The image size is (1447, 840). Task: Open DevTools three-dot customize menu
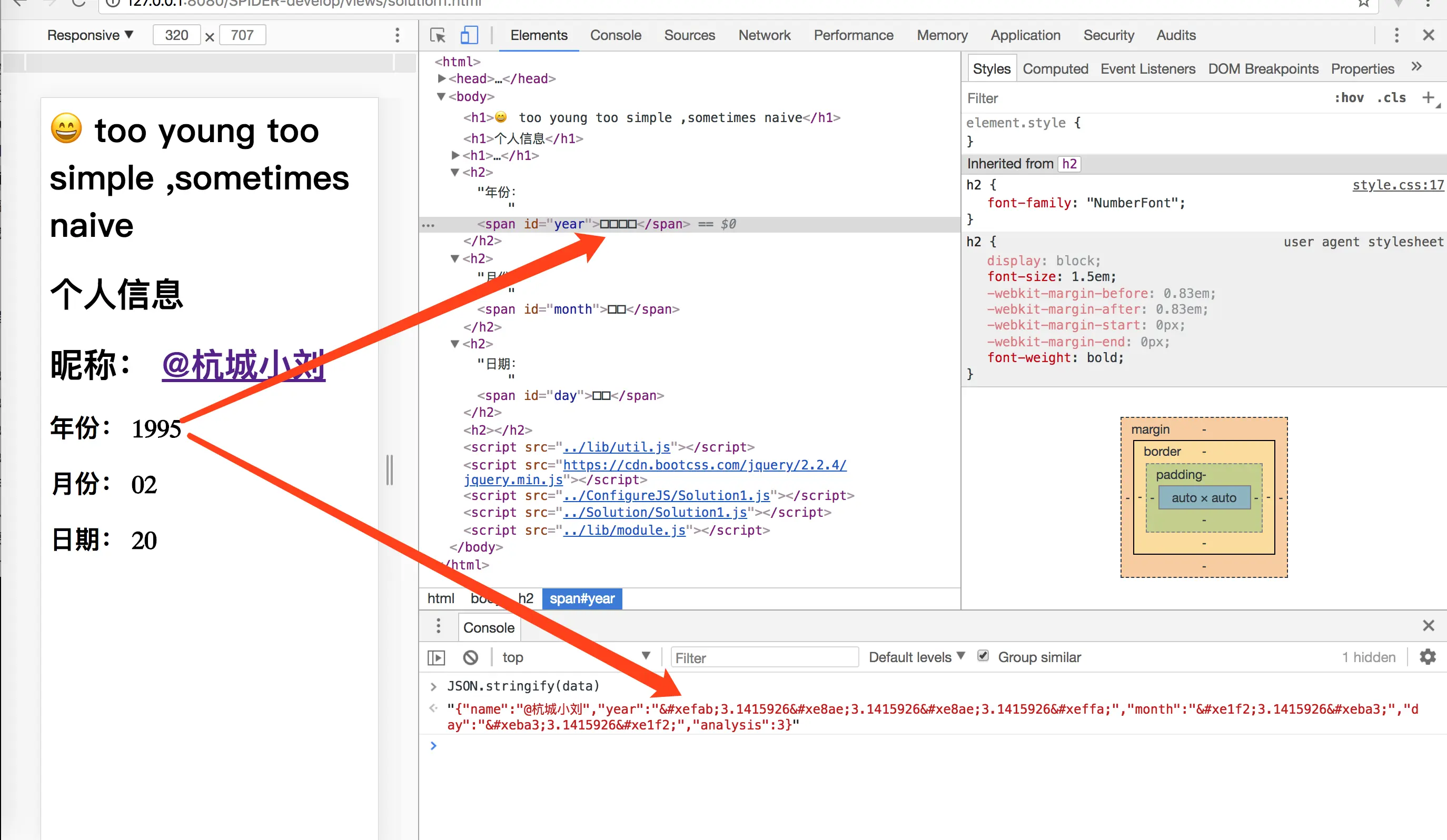pos(1396,36)
